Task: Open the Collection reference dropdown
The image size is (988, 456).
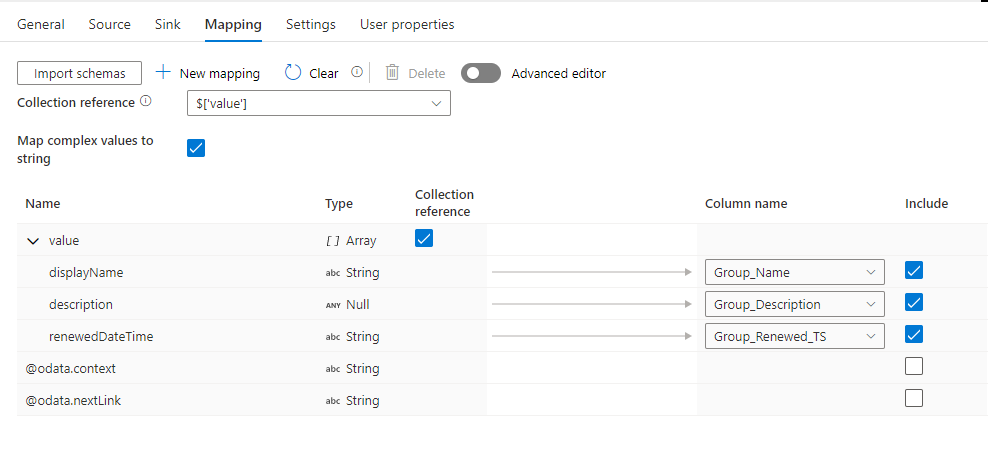Action: coord(318,103)
